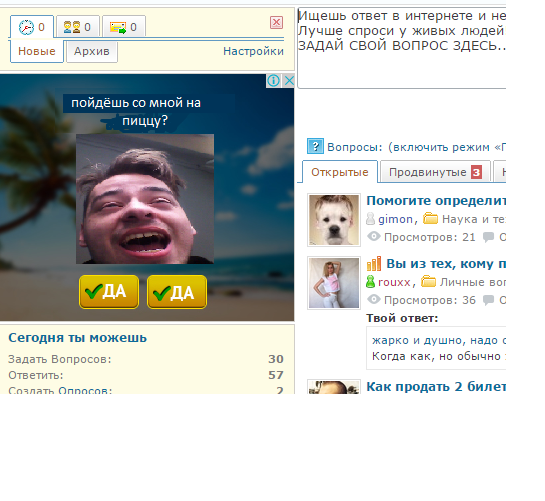Close the notifications panel with red X
545x501 pixels.
(x=276, y=23)
